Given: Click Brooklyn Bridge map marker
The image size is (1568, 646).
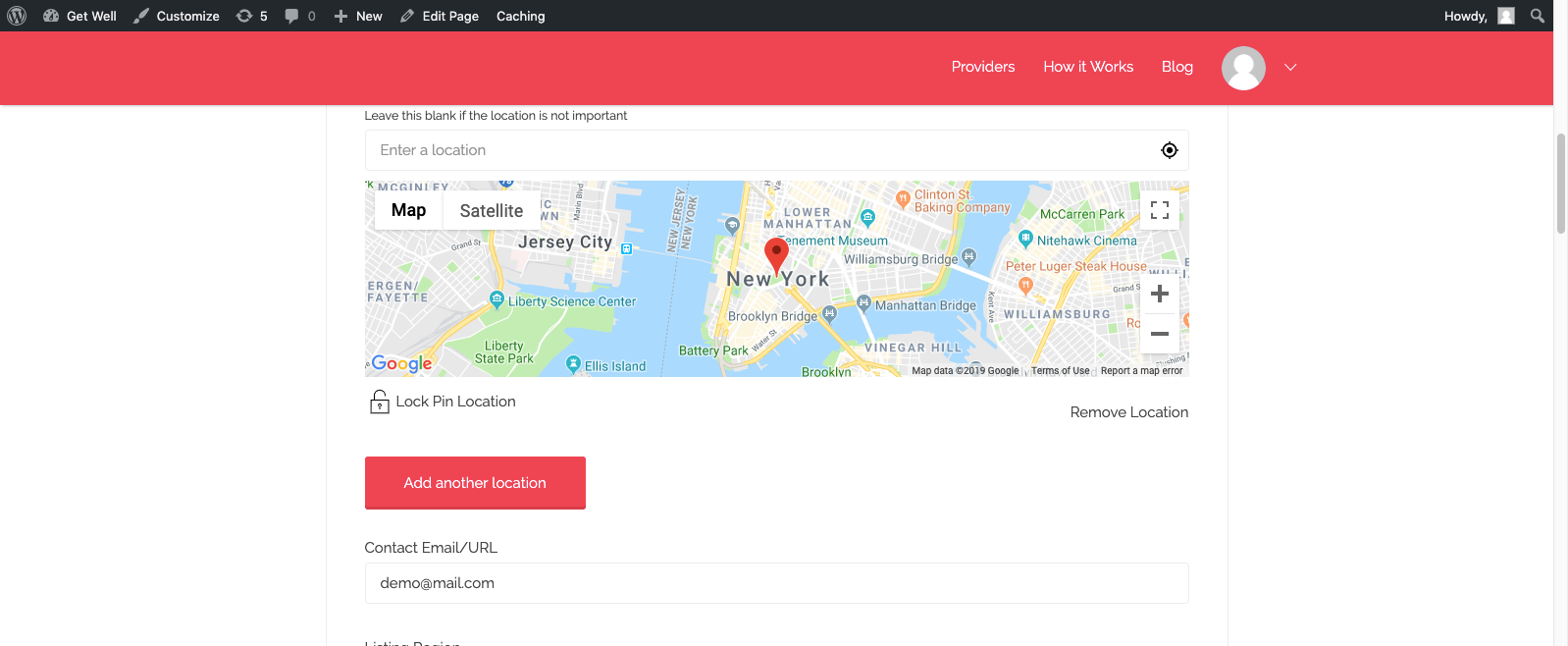Looking at the screenshot, I should tap(829, 313).
